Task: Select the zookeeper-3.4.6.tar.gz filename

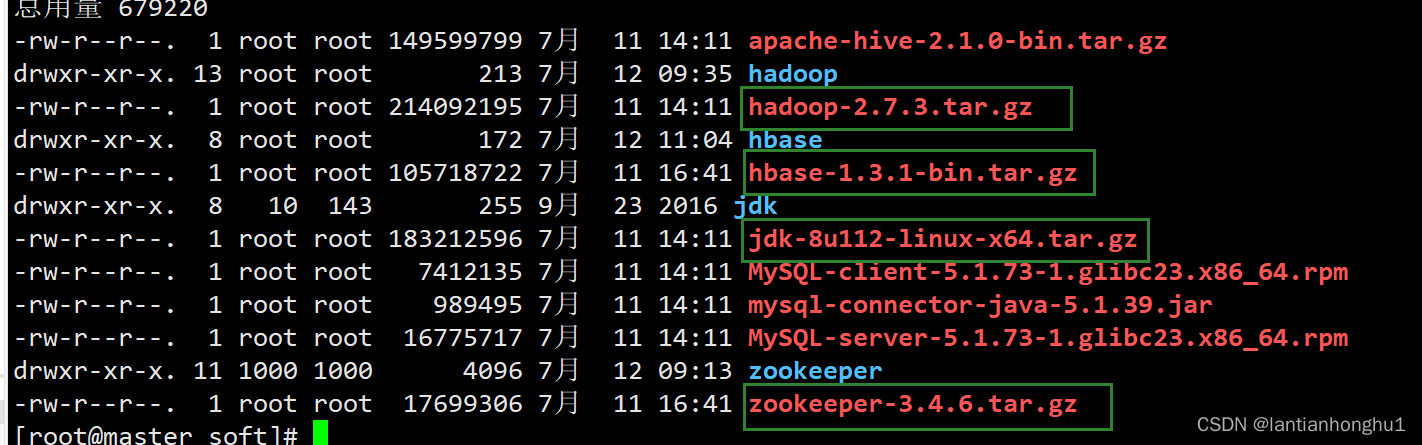Action: tap(912, 404)
